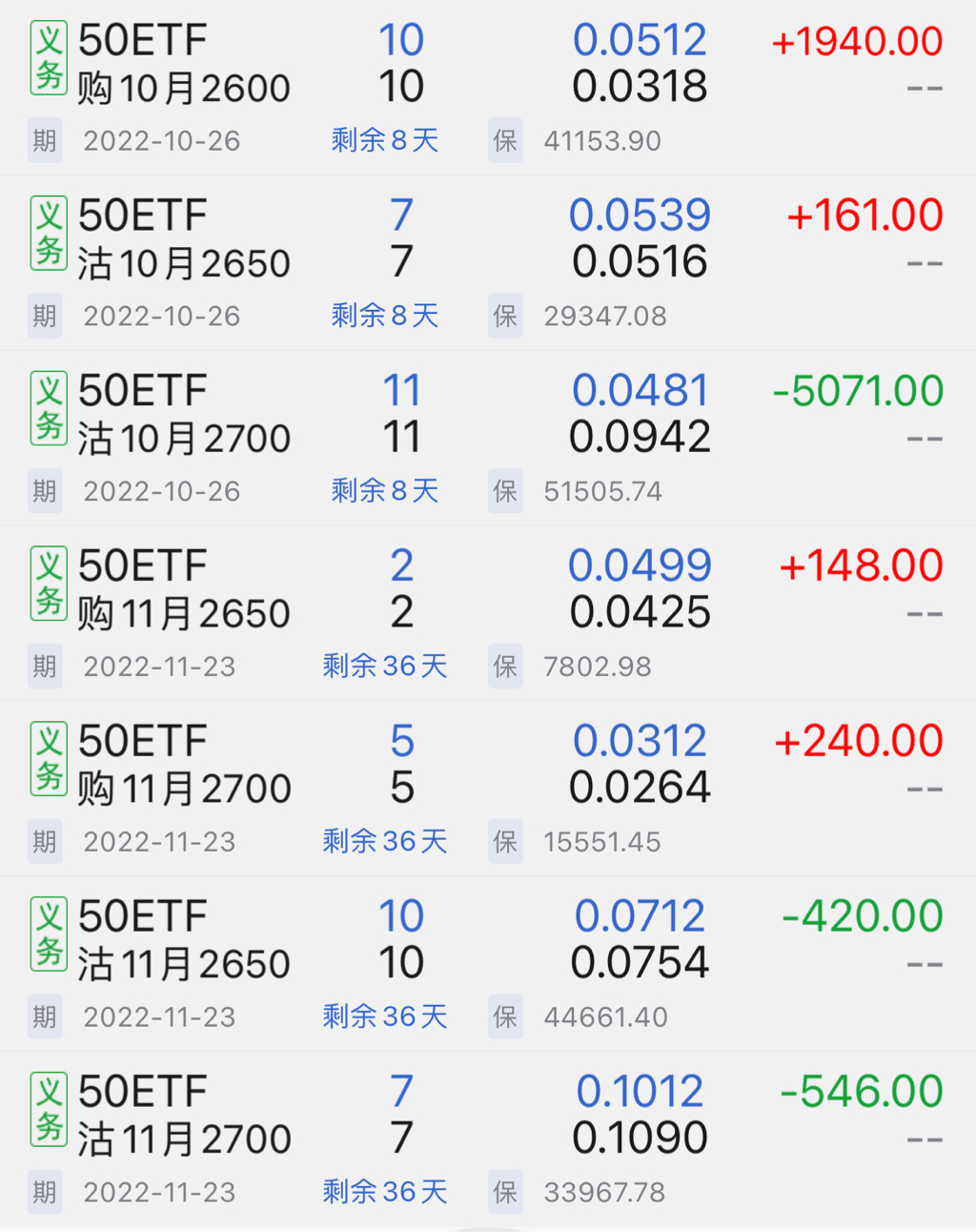Tap the 保 margin icon next to 7802.98
The width and height of the screenshot is (976, 1232).
[505, 667]
